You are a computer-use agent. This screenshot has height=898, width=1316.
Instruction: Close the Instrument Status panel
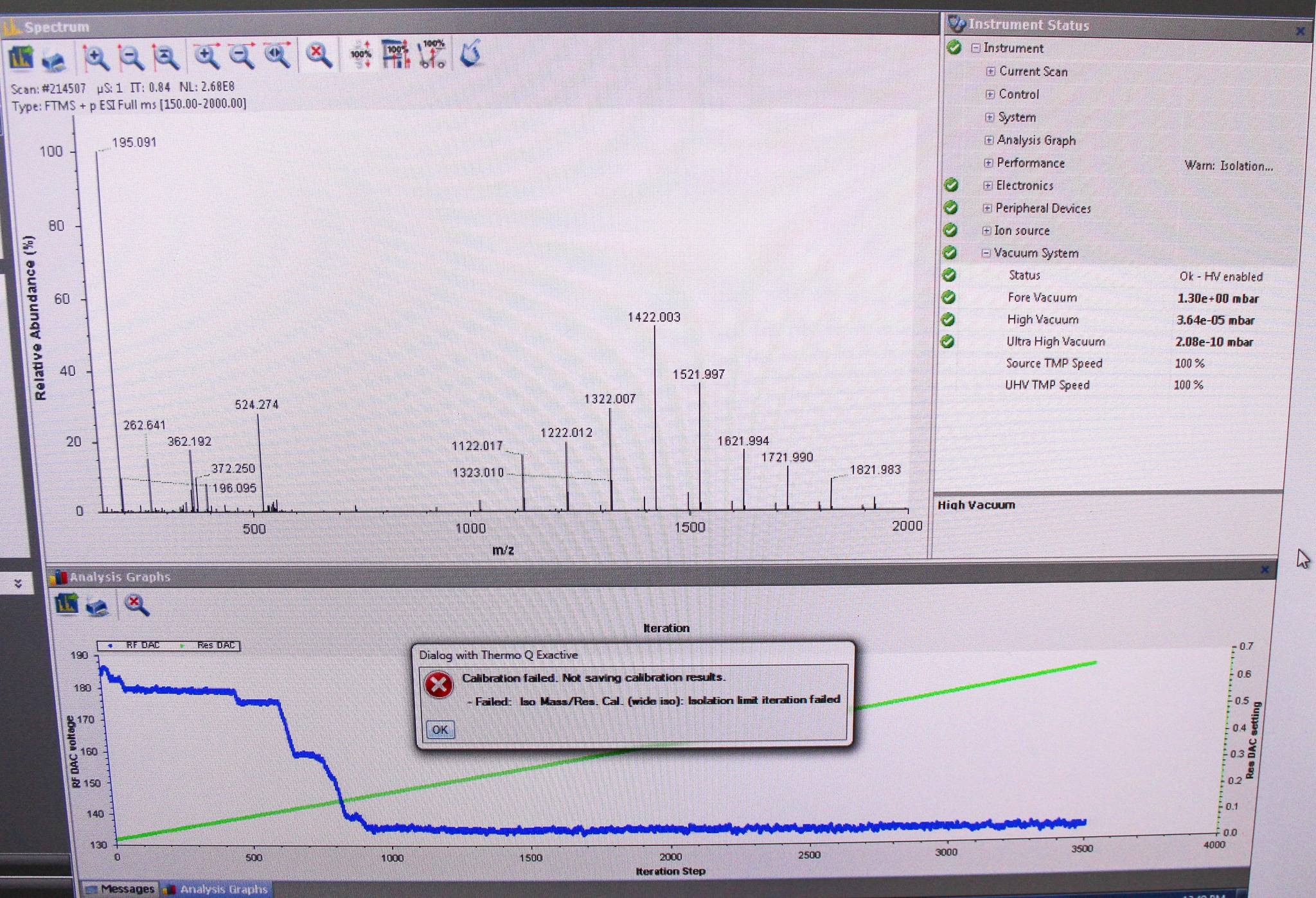pos(1300,31)
